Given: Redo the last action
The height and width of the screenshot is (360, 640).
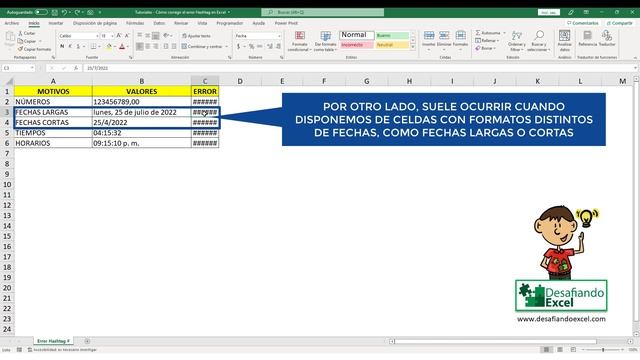Looking at the screenshot, I should click(x=77, y=12).
